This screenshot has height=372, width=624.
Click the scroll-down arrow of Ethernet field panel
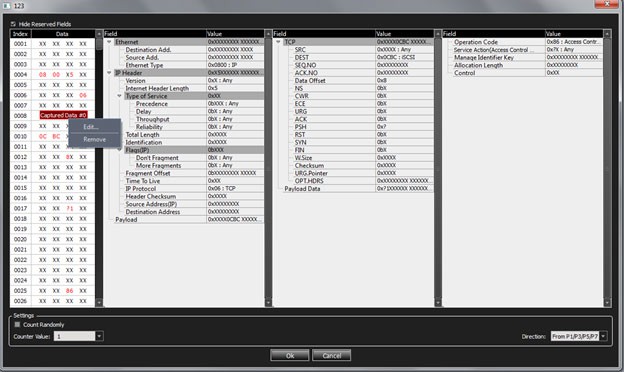(268, 303)
